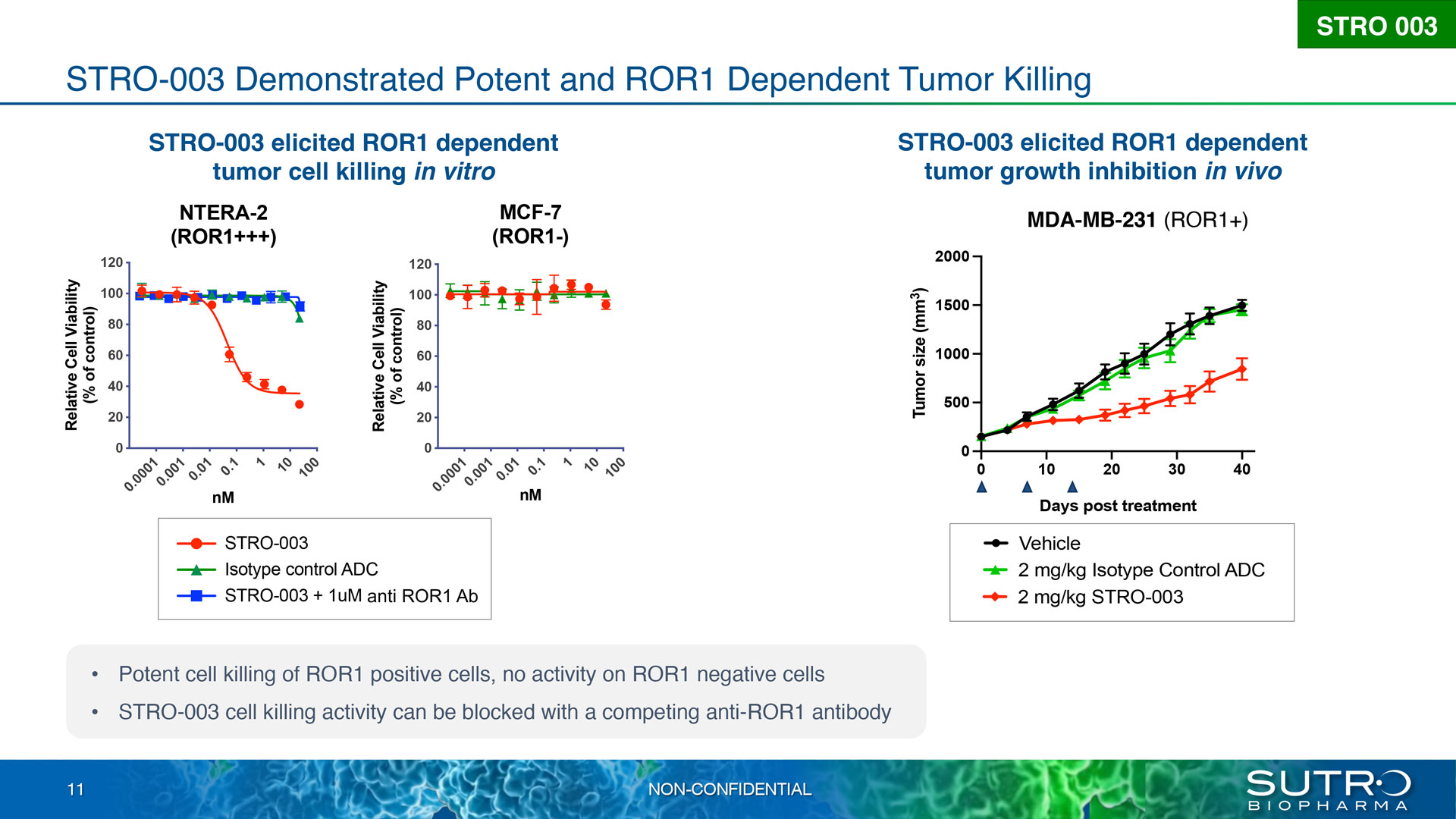The image size is (1456, 819).
Task: Click the MCF-7 (ROR1-) chart title
Action: pos(530,224)
